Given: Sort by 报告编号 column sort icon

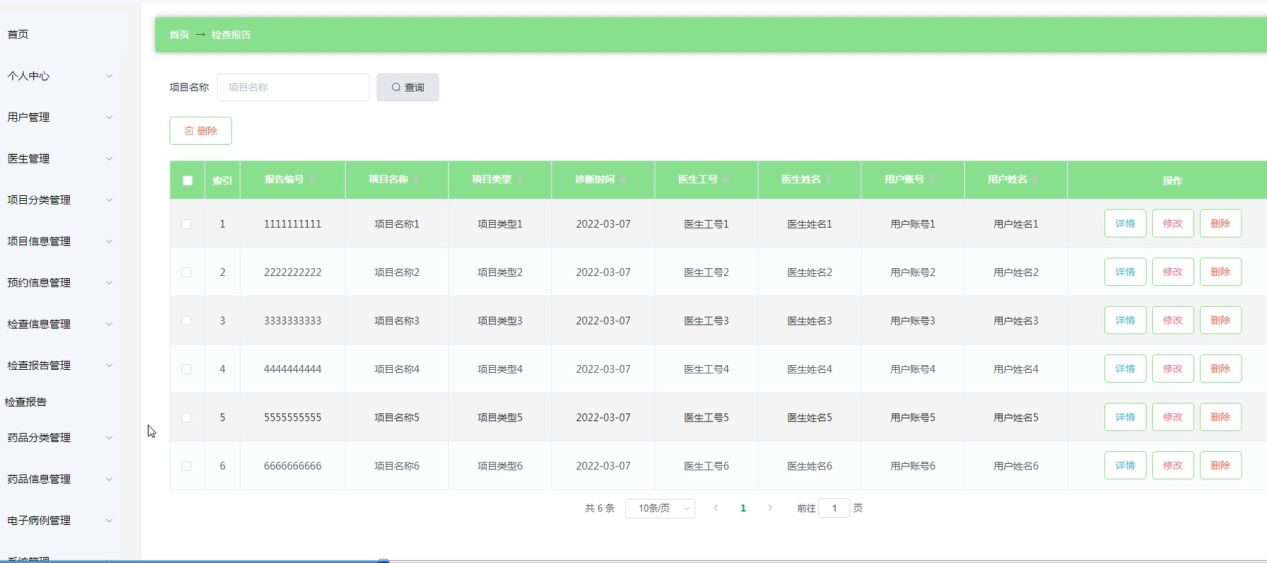Looking at the screenshot, I should pos(313,180).
